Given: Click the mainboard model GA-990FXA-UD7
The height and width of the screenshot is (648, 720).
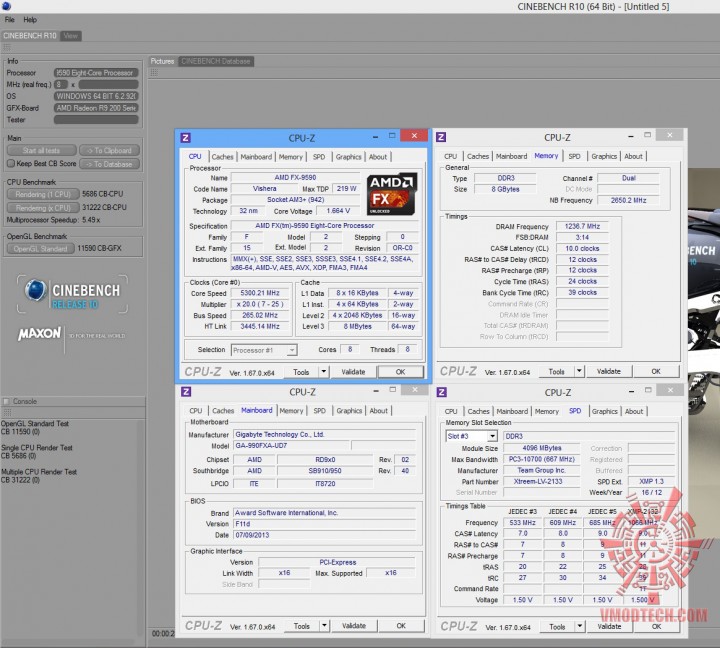Looking at the screenshot, I should click(x=291, y=445).
